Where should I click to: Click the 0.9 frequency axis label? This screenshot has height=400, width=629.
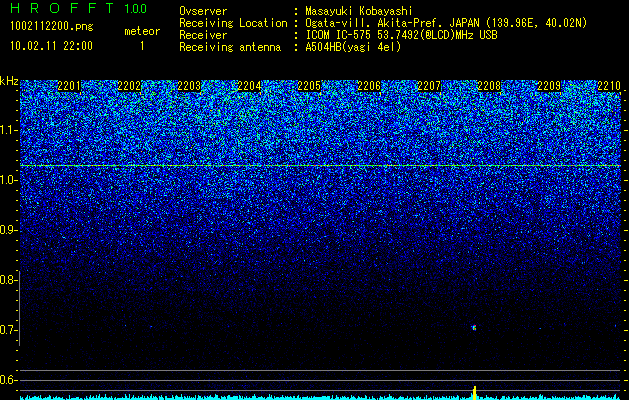[8, 230]
